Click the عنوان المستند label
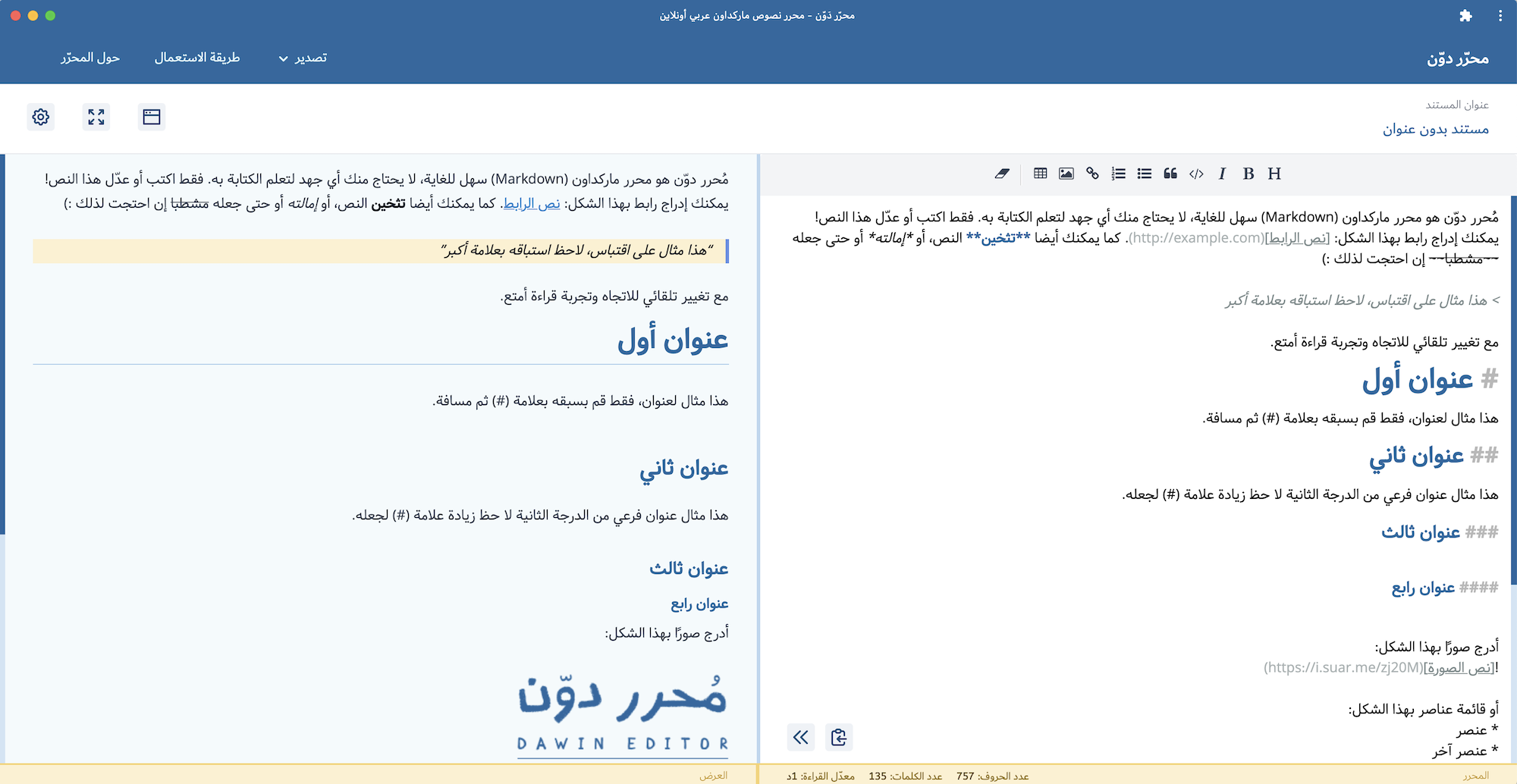Image resolution: width=1517 pixels, height=784 pixels. [x=1457, y=105]
